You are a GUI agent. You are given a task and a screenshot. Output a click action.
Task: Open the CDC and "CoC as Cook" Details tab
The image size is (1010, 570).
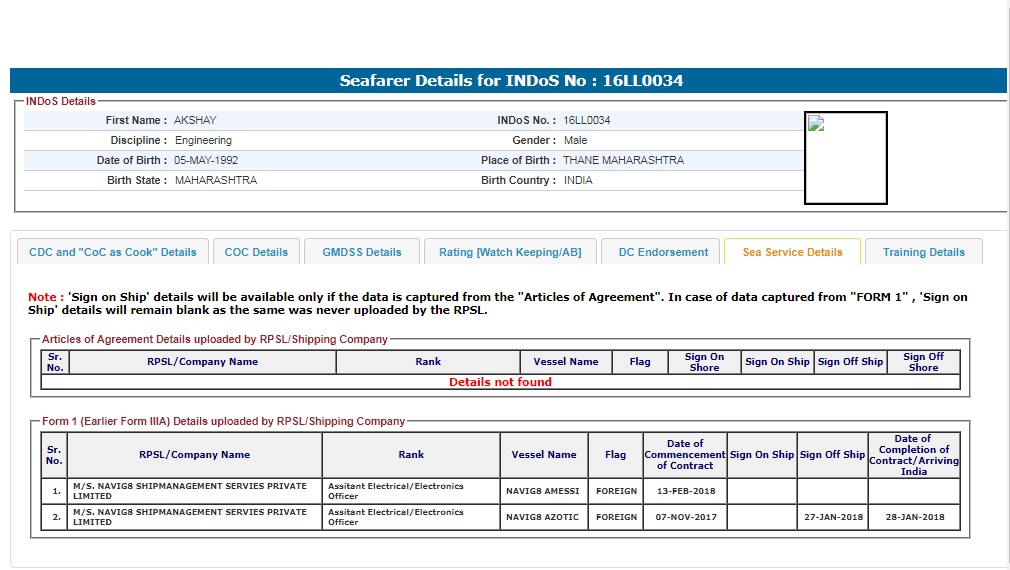(x=113, y=252)
